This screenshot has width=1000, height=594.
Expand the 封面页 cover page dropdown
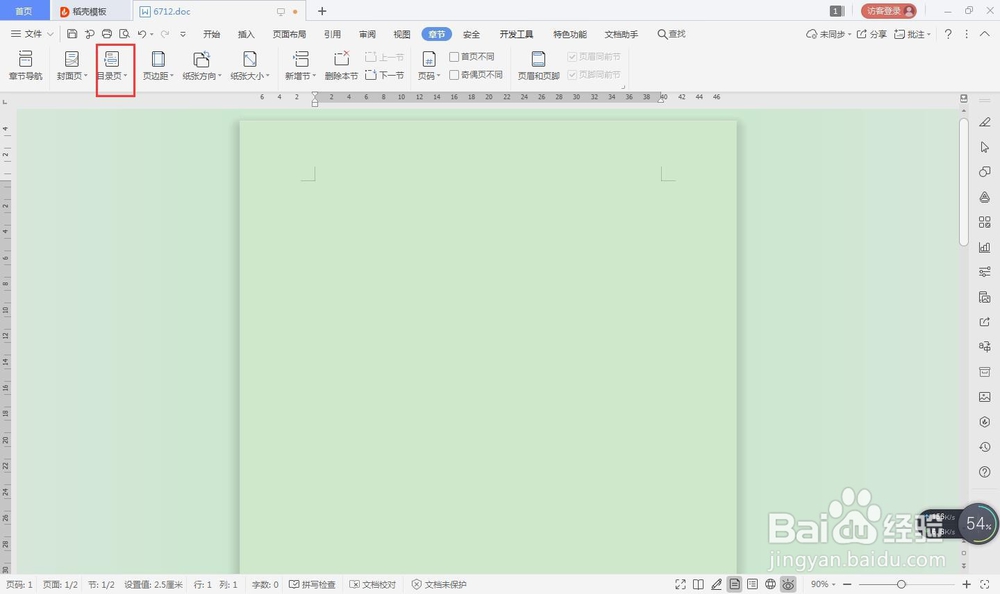71,66
